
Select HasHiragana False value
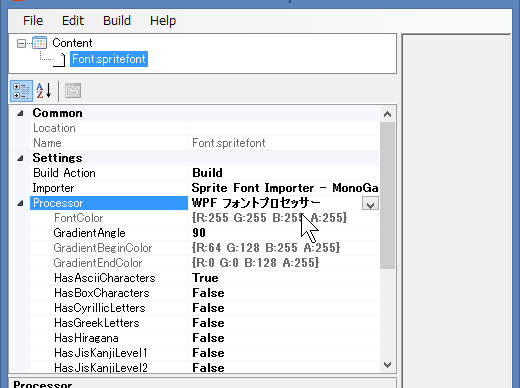[x=208, y=338]
